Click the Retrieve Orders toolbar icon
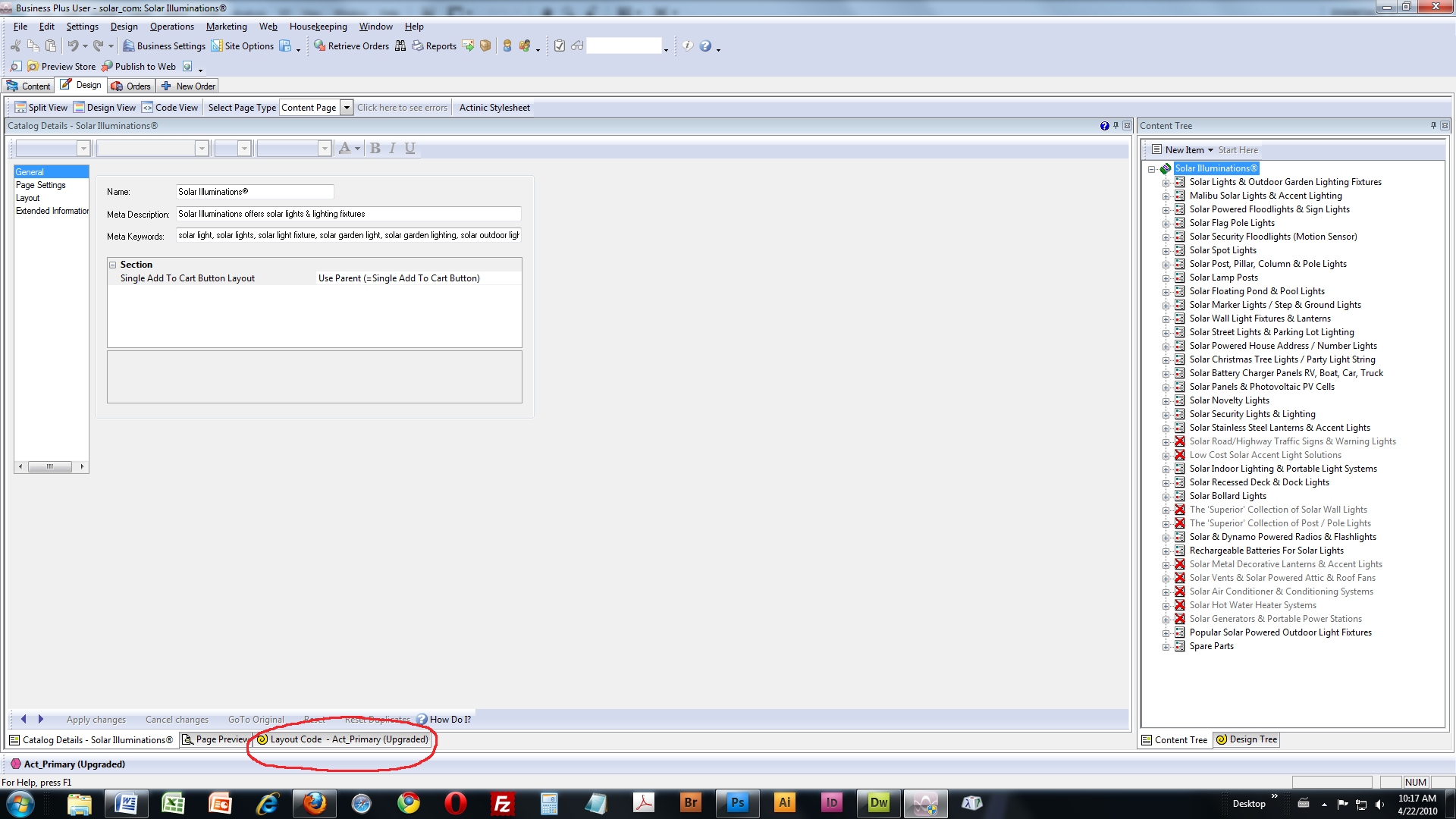1456x819 pixels. point(320,46)
